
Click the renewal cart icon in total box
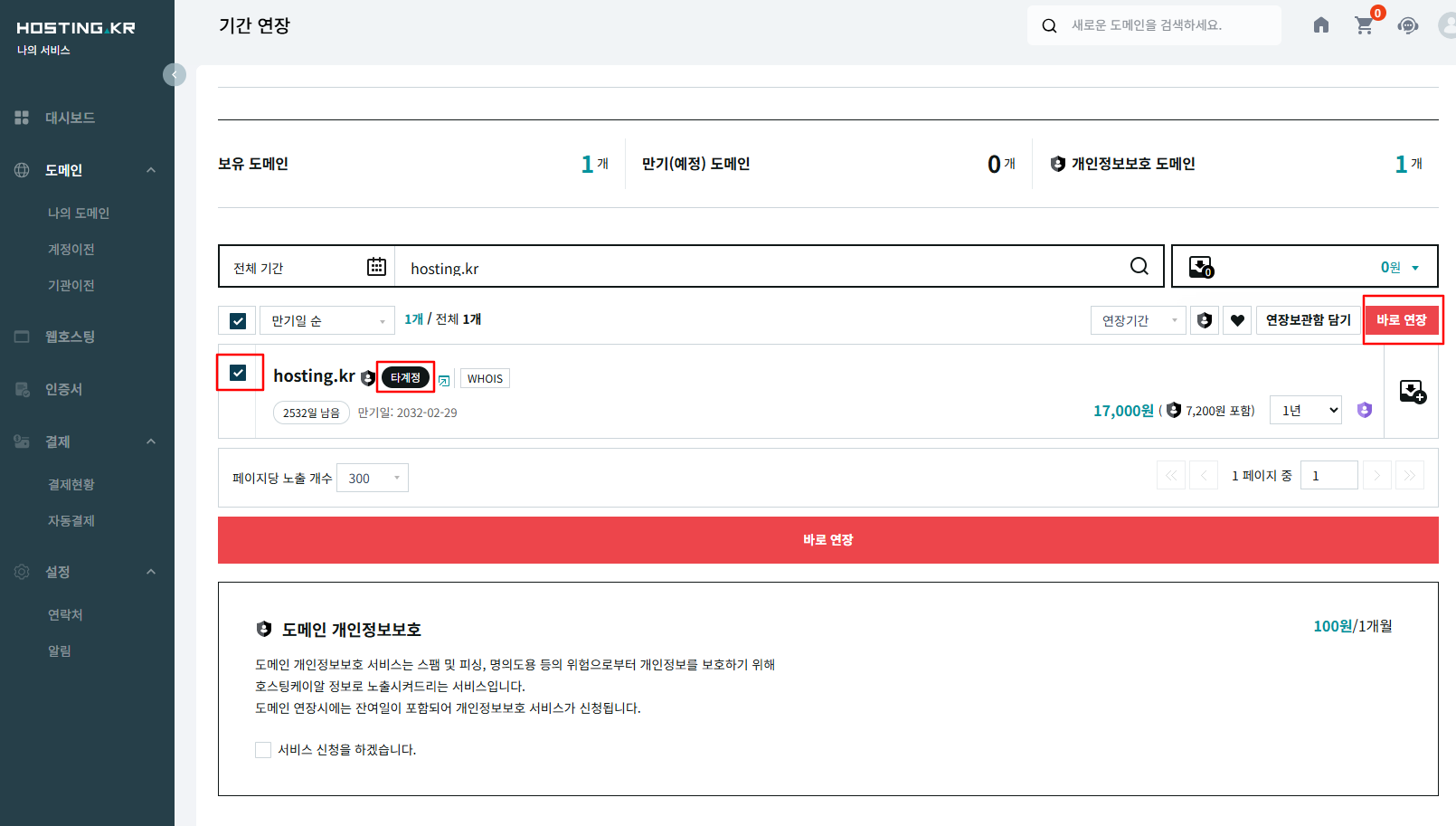point(1201,267)
